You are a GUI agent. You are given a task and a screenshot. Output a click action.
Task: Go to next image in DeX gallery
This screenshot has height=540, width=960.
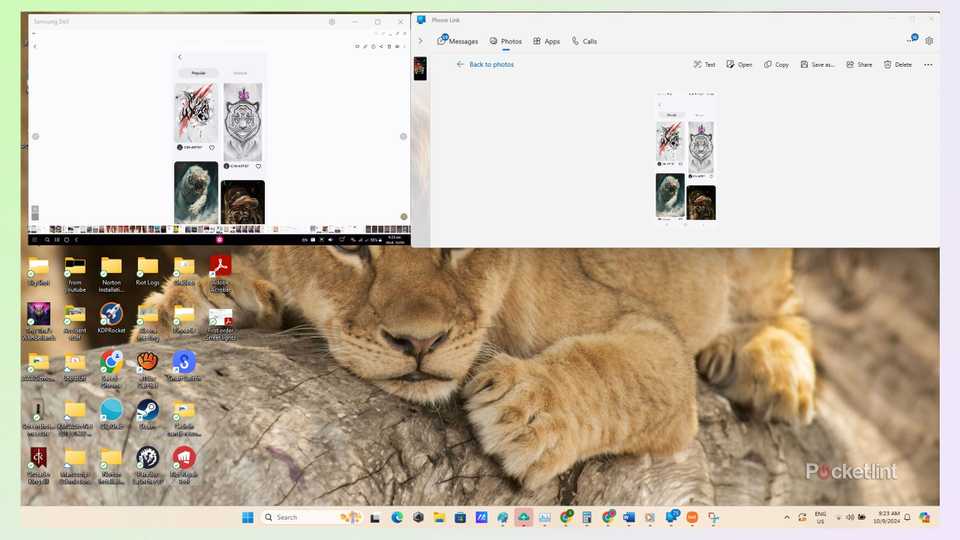click(x=403, y=137)
